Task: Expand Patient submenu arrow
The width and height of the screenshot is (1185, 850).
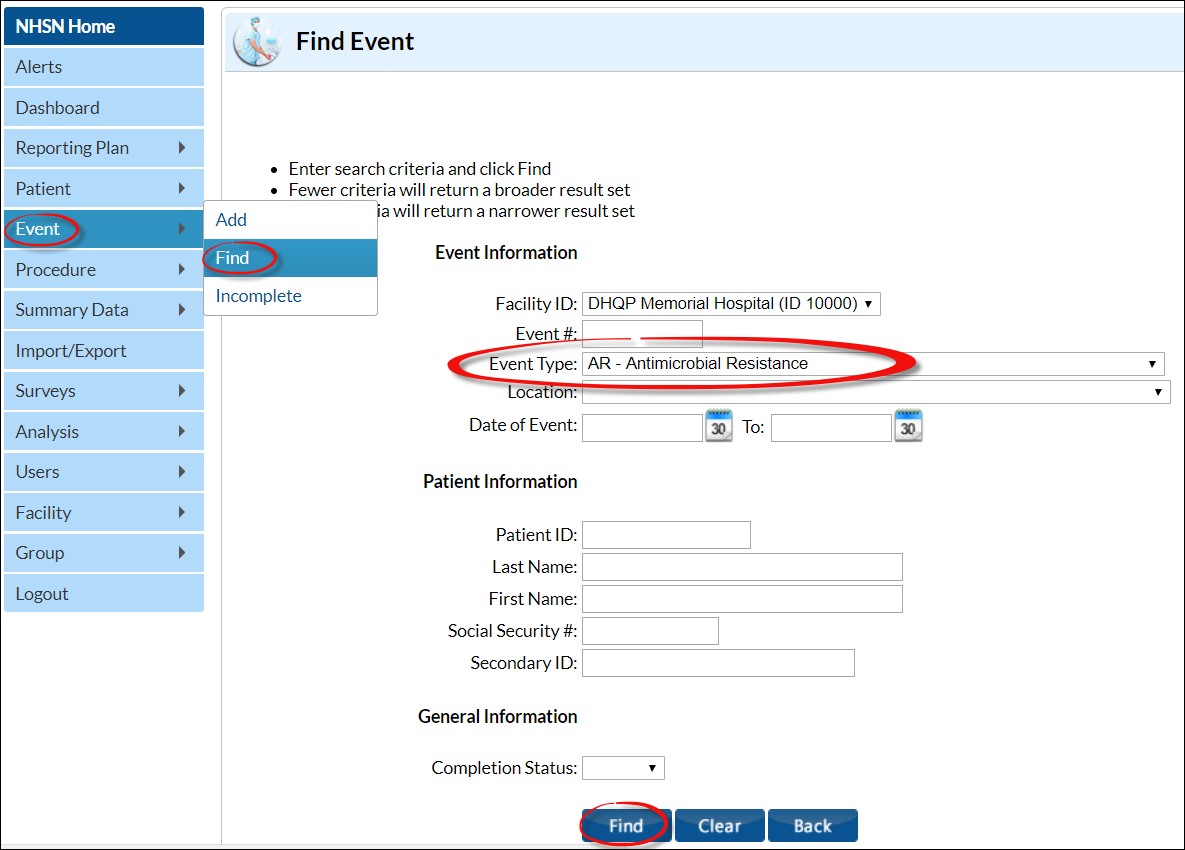Action: [x=181, y=188]
